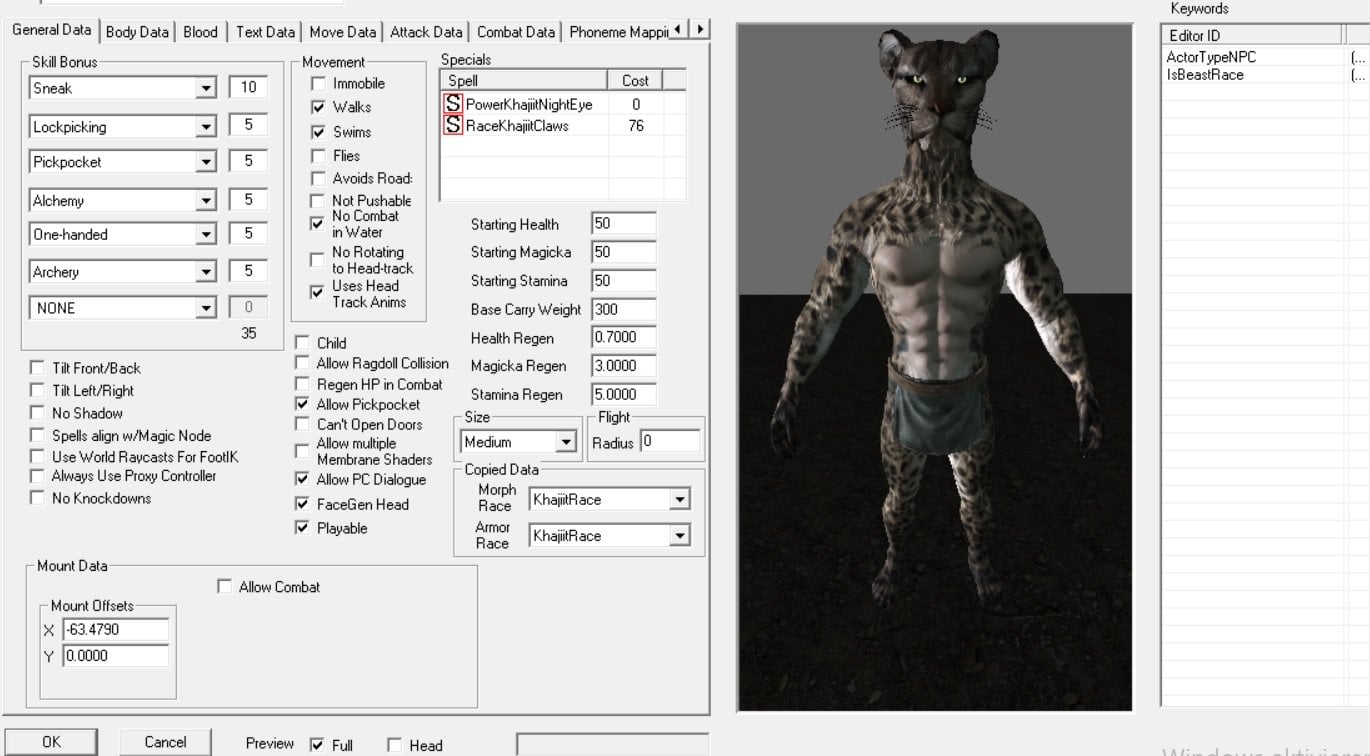The height and width of the screenshot is (756, 1370).
Task: Select the Combat Data tab
Action: (516, 32)
